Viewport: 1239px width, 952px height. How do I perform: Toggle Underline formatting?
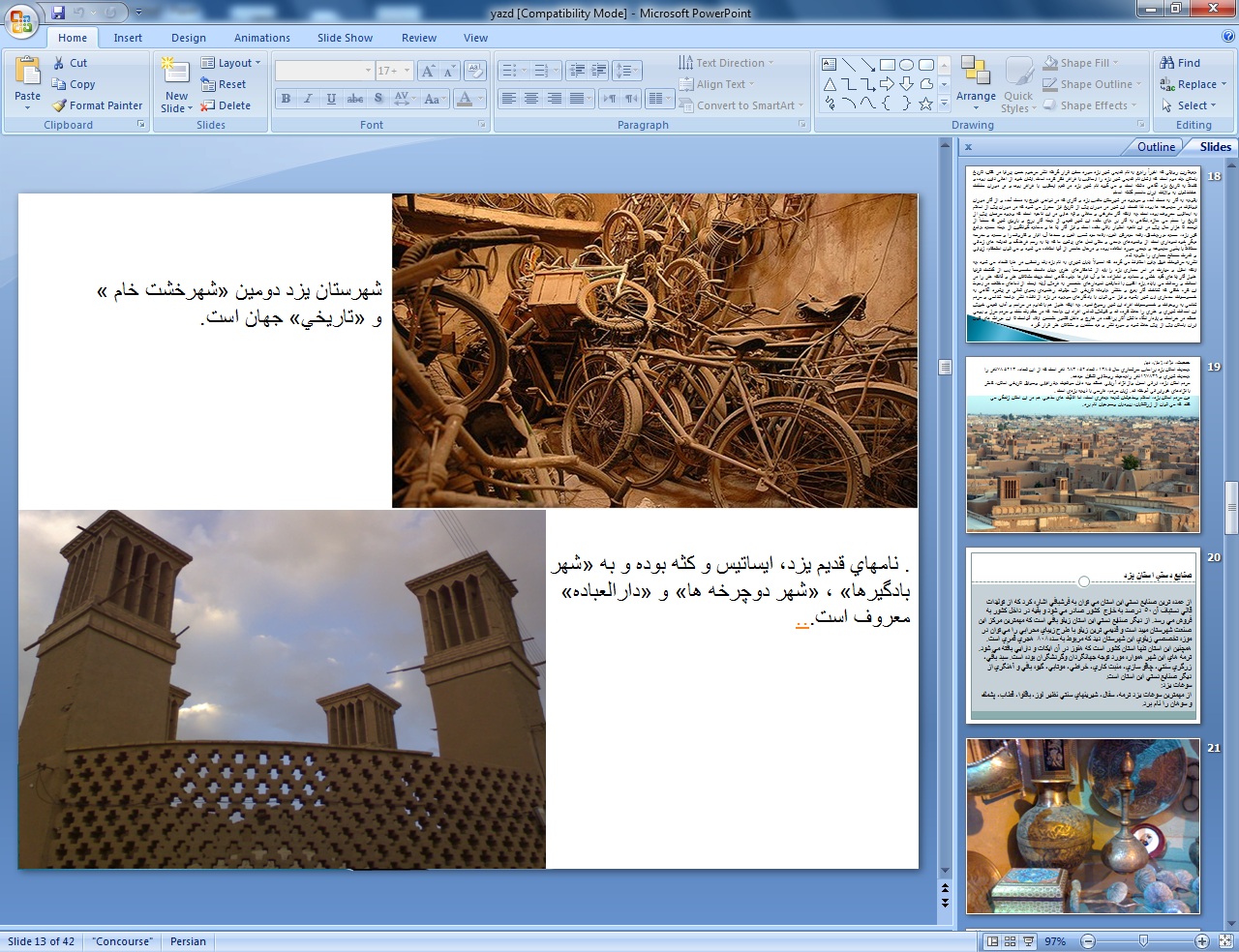point(331,99)
